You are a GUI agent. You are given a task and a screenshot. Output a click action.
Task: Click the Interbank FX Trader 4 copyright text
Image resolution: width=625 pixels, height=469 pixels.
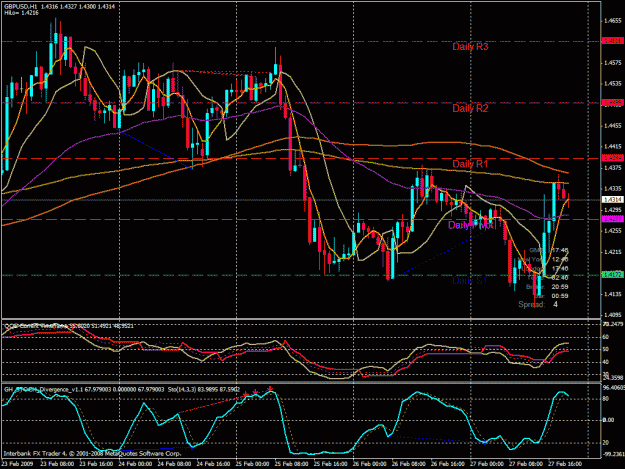coord(92,453)
